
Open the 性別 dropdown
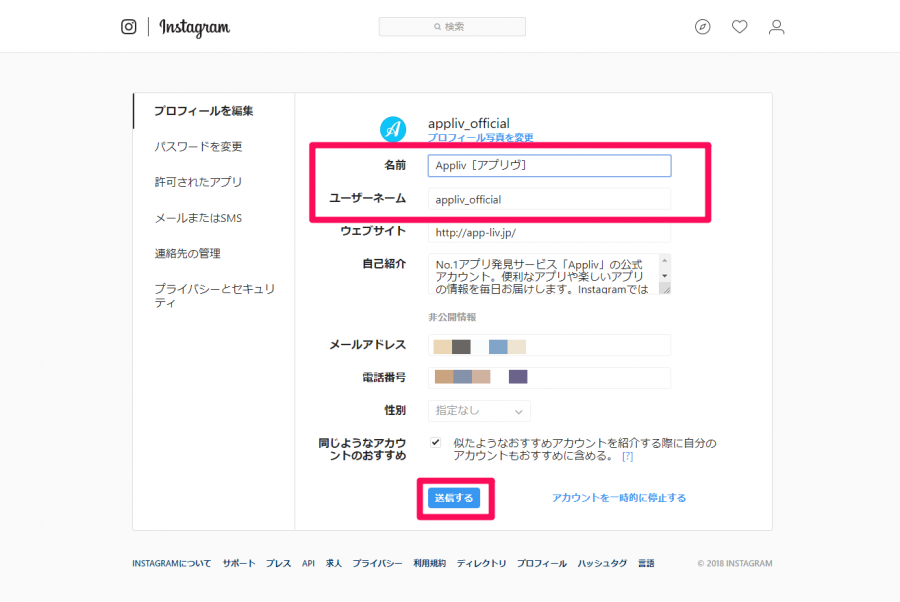479,411
